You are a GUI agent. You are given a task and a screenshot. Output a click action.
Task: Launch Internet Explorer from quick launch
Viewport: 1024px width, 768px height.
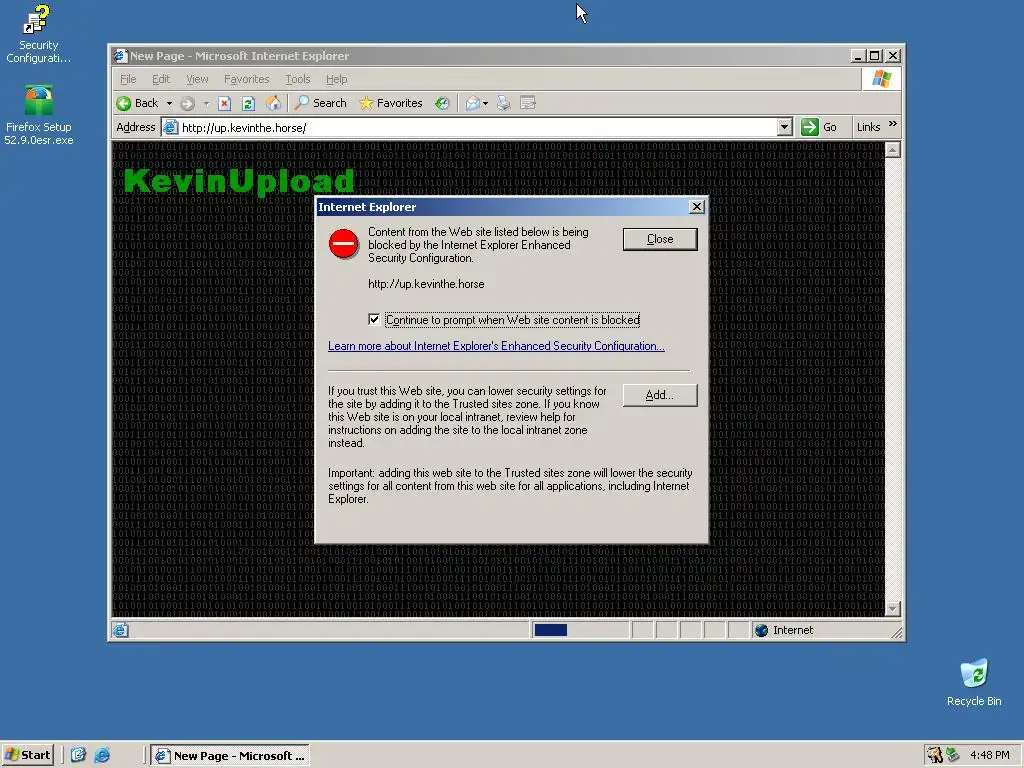click(x=103, y=756)
